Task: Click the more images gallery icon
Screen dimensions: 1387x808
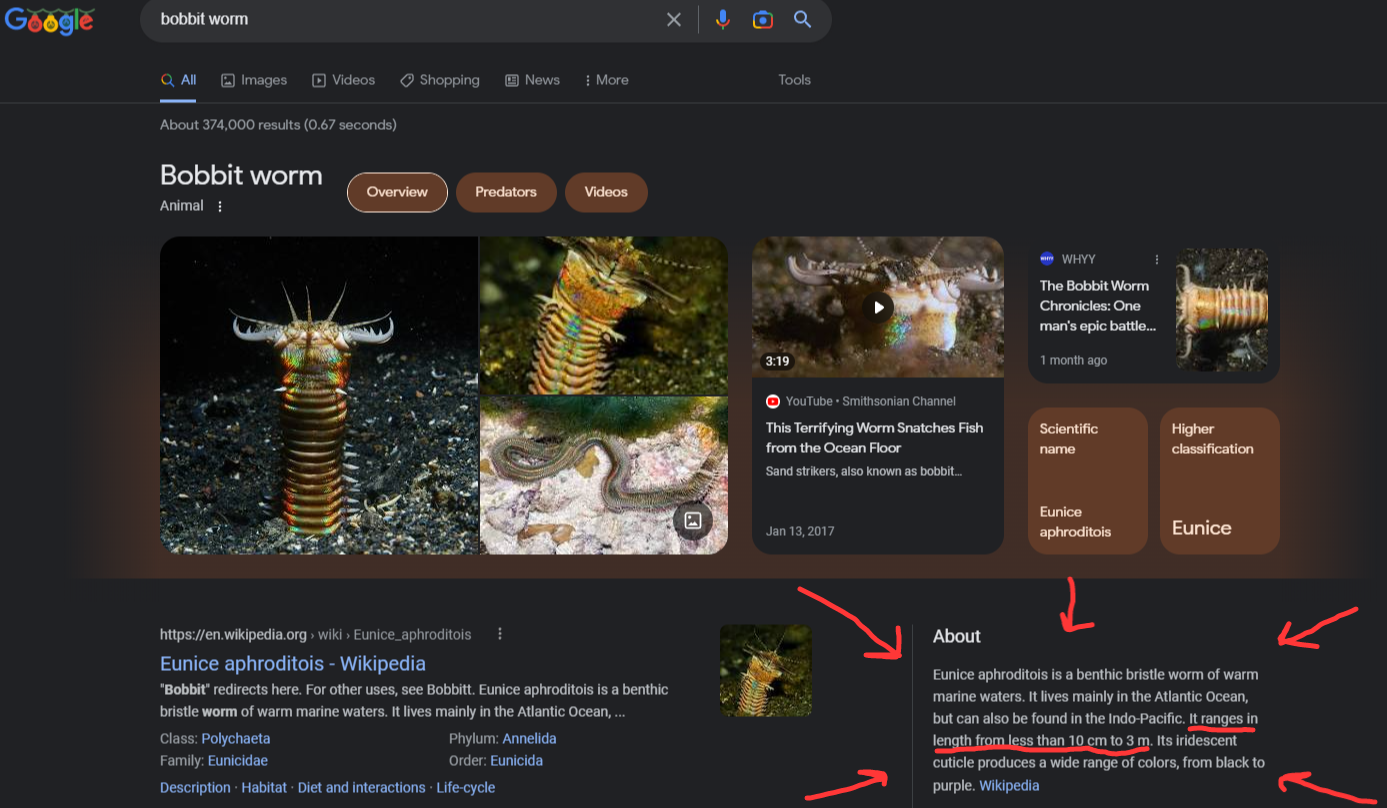Action: coord(692,519)
